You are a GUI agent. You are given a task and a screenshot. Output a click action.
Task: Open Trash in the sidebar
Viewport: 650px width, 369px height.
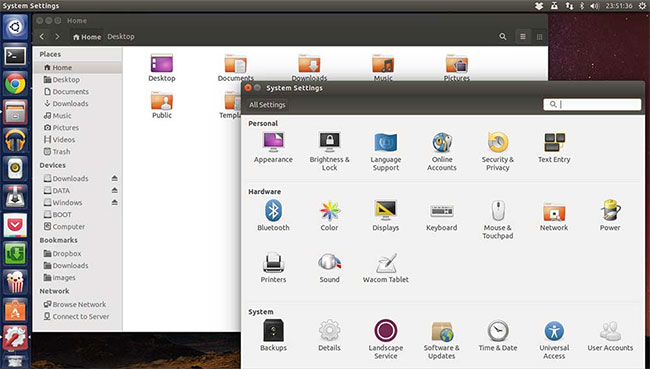tap(78, 151)
